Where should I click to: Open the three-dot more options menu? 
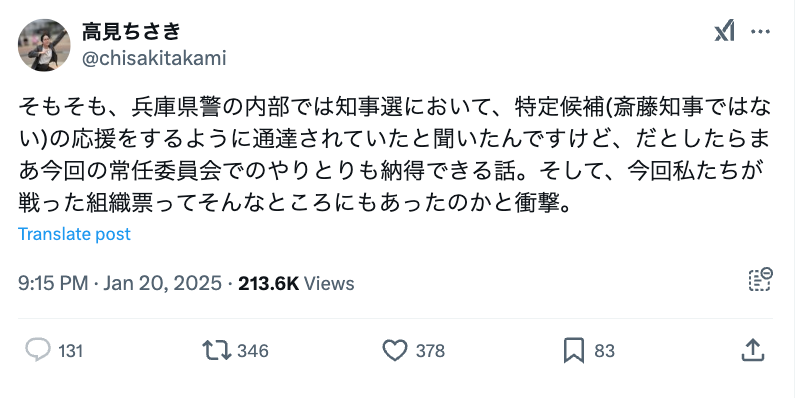click(760, 32)
